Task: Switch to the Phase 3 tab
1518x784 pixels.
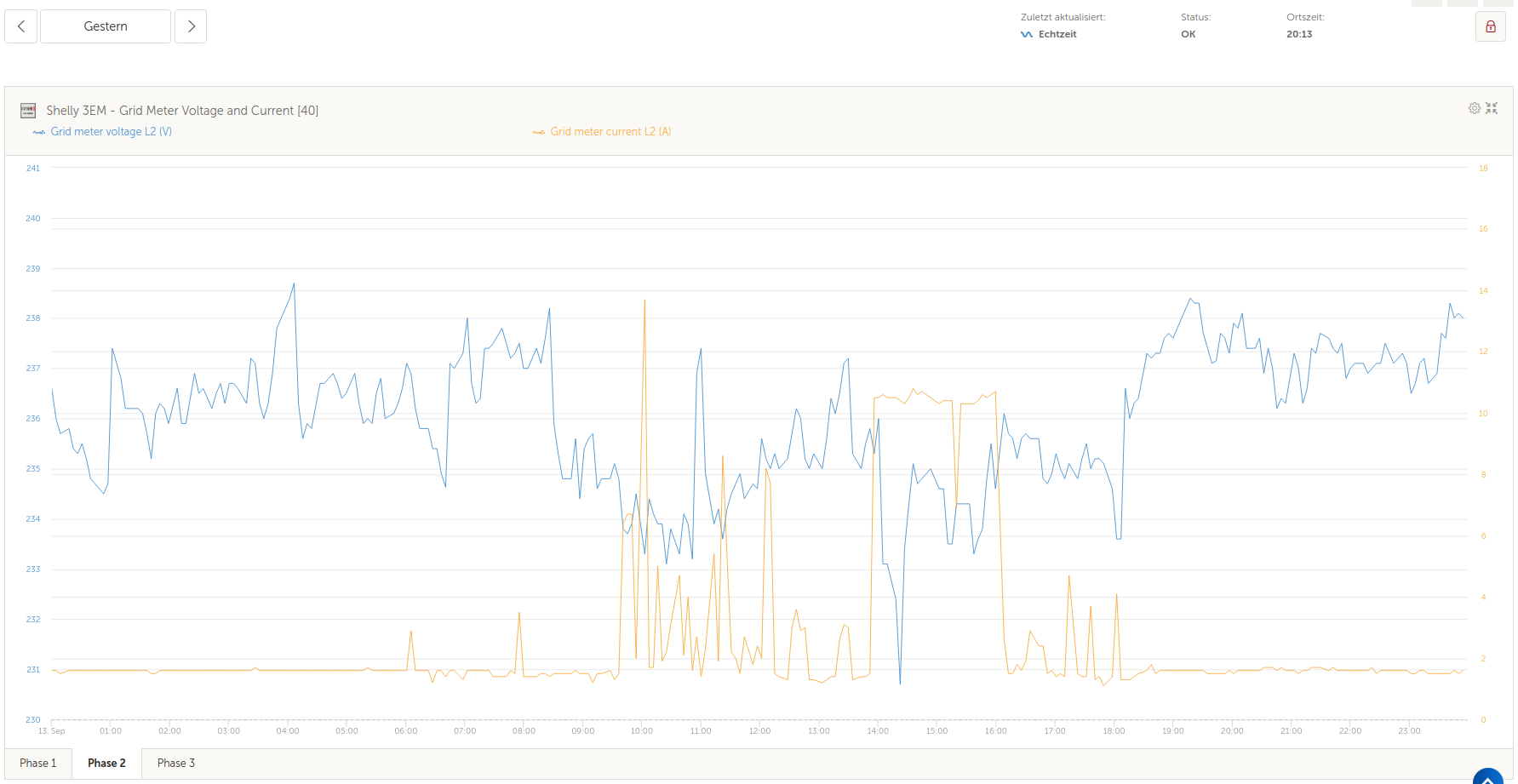Action: [x=176, y=763]
